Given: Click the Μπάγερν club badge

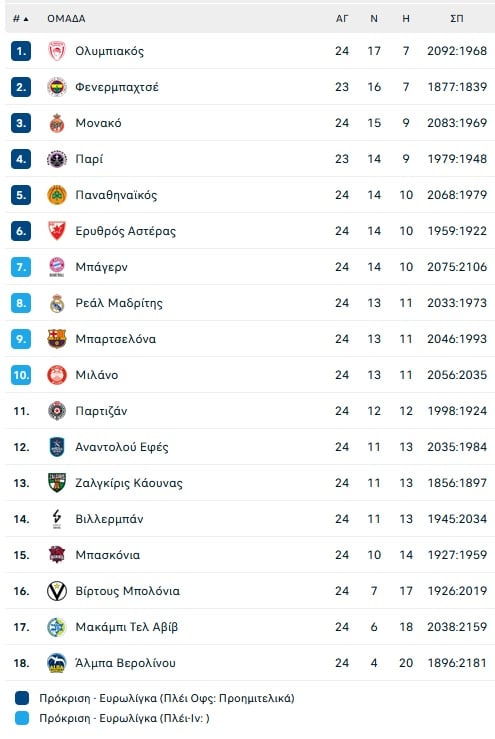Looking at the screenshot, I should 57,267.
